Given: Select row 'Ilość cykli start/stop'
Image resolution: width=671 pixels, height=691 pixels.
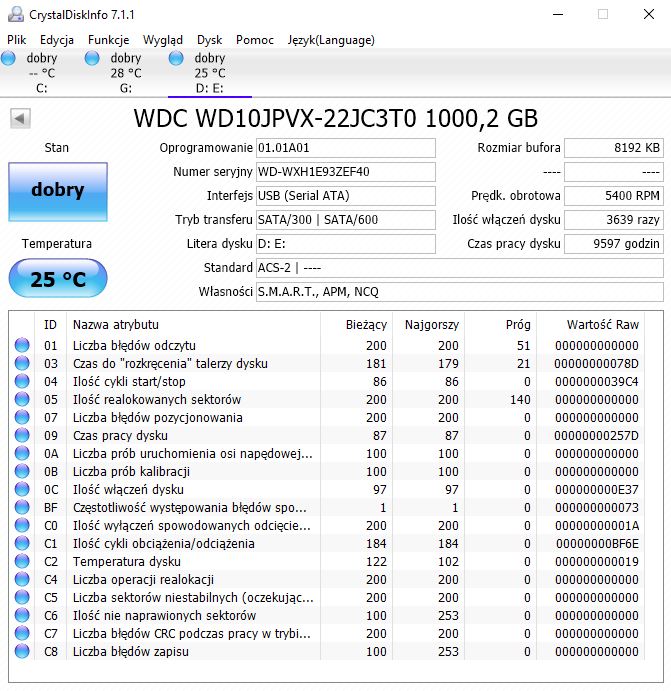Looking at the screenshot, I should coord(326,381).
